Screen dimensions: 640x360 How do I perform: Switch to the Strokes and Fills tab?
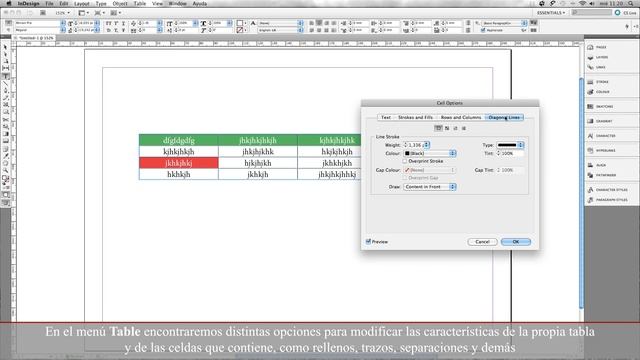pos(415,117)
